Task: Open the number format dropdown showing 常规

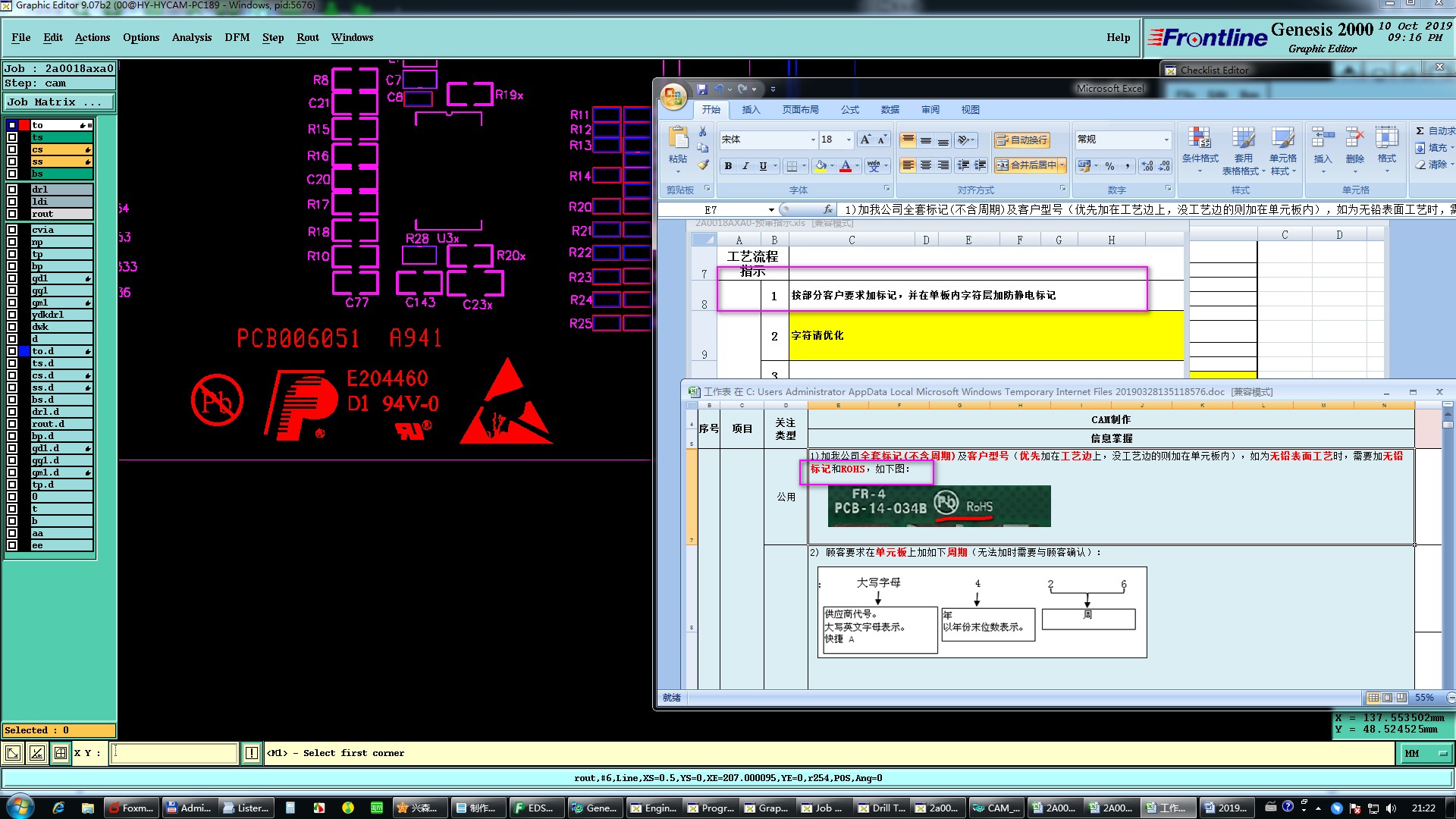Action: [1166, 140]
